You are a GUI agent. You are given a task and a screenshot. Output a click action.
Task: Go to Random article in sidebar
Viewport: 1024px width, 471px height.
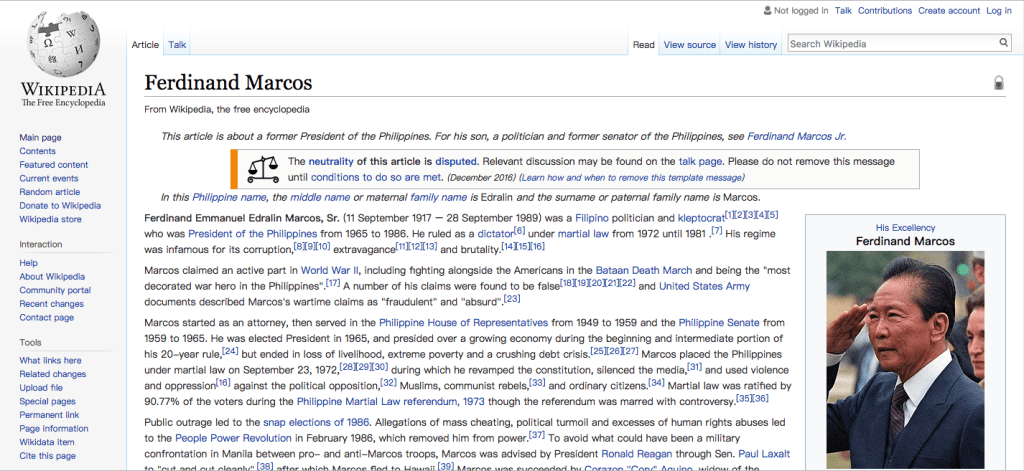[x=49, y=192]
